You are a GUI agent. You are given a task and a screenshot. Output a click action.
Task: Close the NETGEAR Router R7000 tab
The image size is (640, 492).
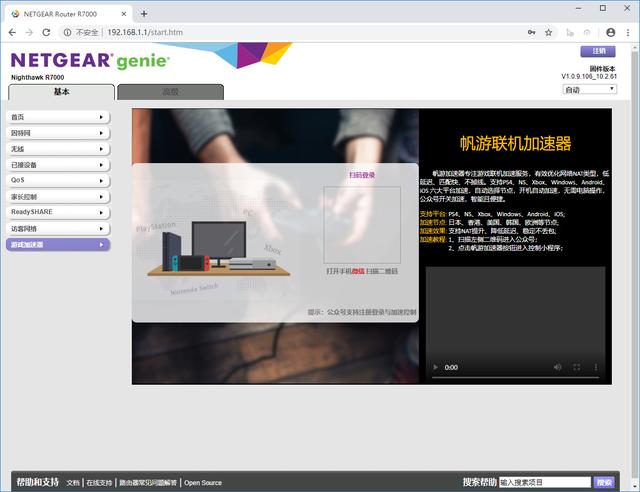point(124,14)
